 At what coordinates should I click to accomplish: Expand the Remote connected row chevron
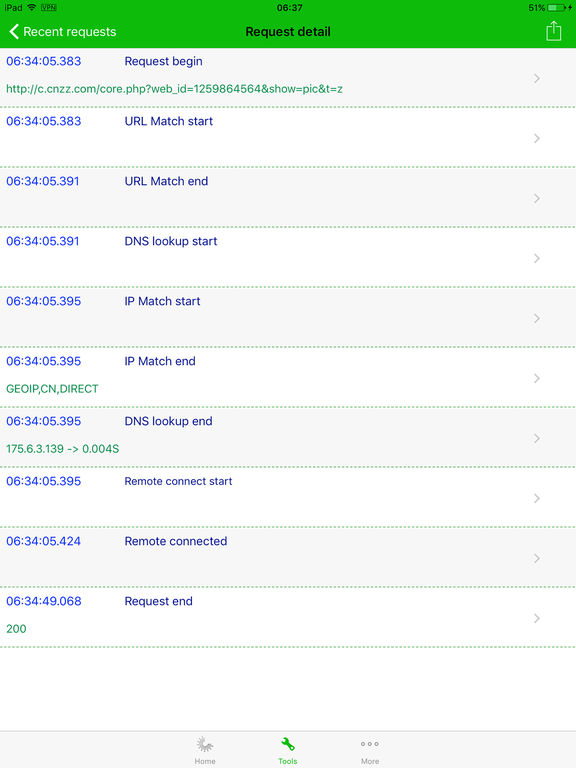pos(537,558)
